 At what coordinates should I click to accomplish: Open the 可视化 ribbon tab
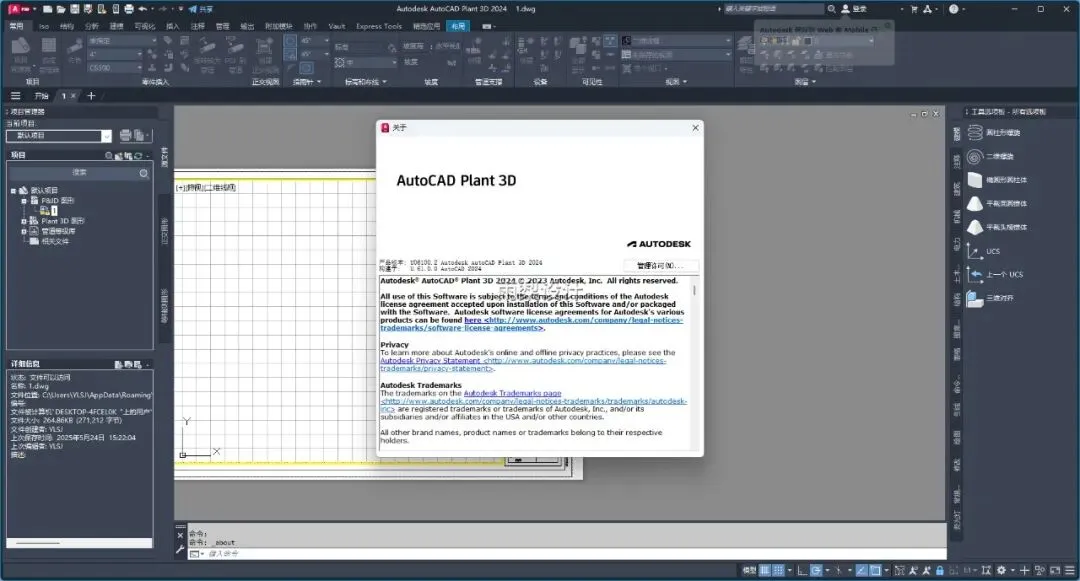click(x=145, y=26)
